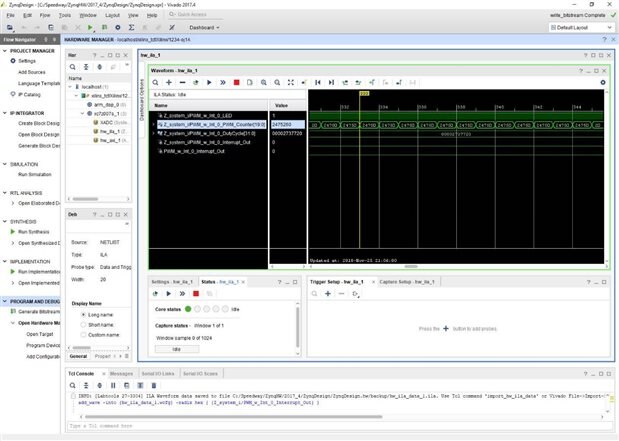The height and width of the screenshot is (441, 619).
Task: Click the zoom fit icon in waveform toolbar
Action: coord(291,82)
